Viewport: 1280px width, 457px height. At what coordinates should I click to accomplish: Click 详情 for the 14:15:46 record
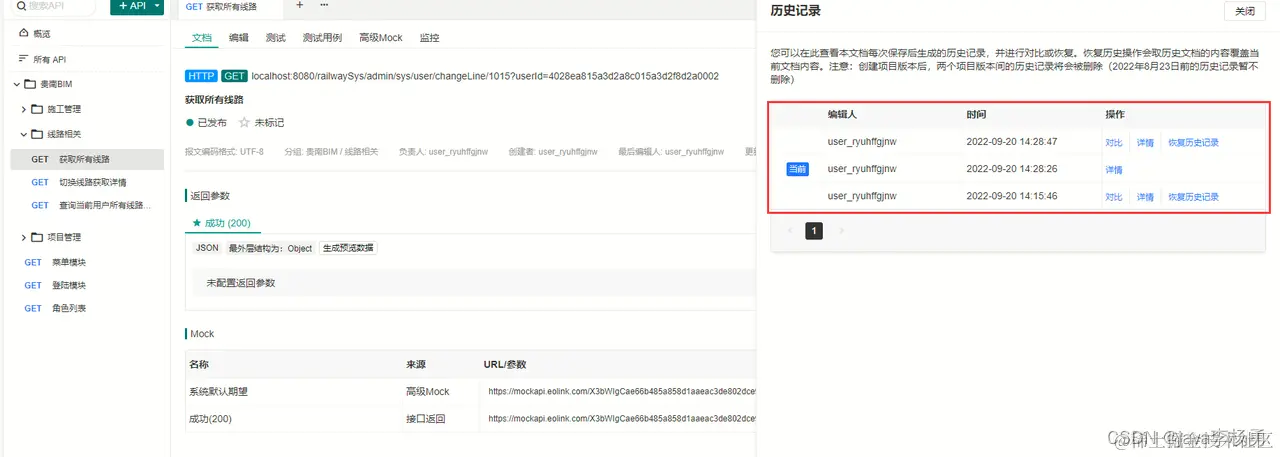point(1145,197)
